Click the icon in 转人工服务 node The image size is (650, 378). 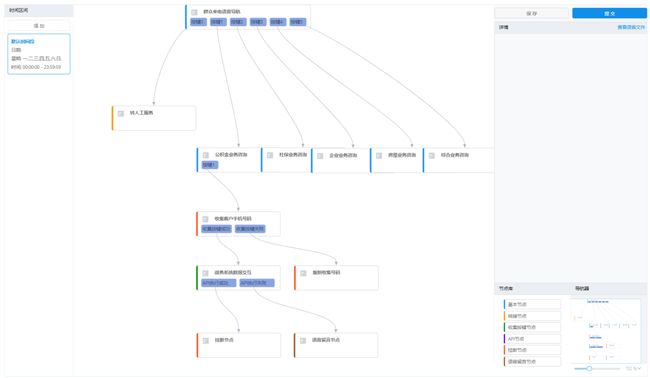point(121,113)
